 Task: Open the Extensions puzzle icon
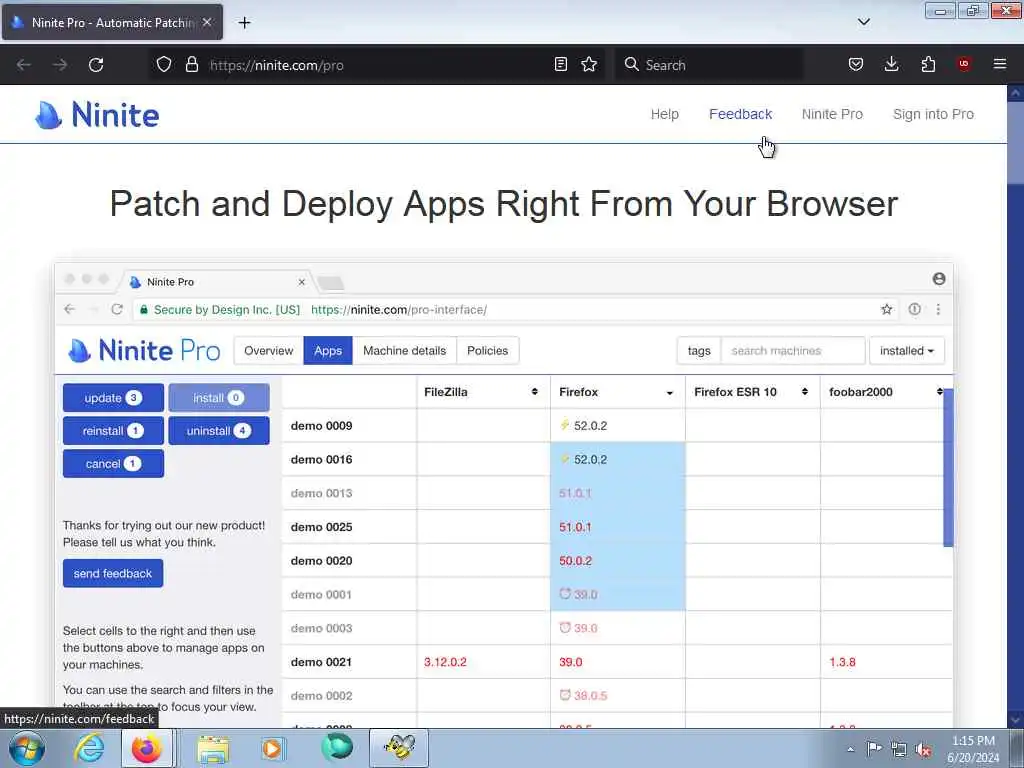(x=928, y=64)
